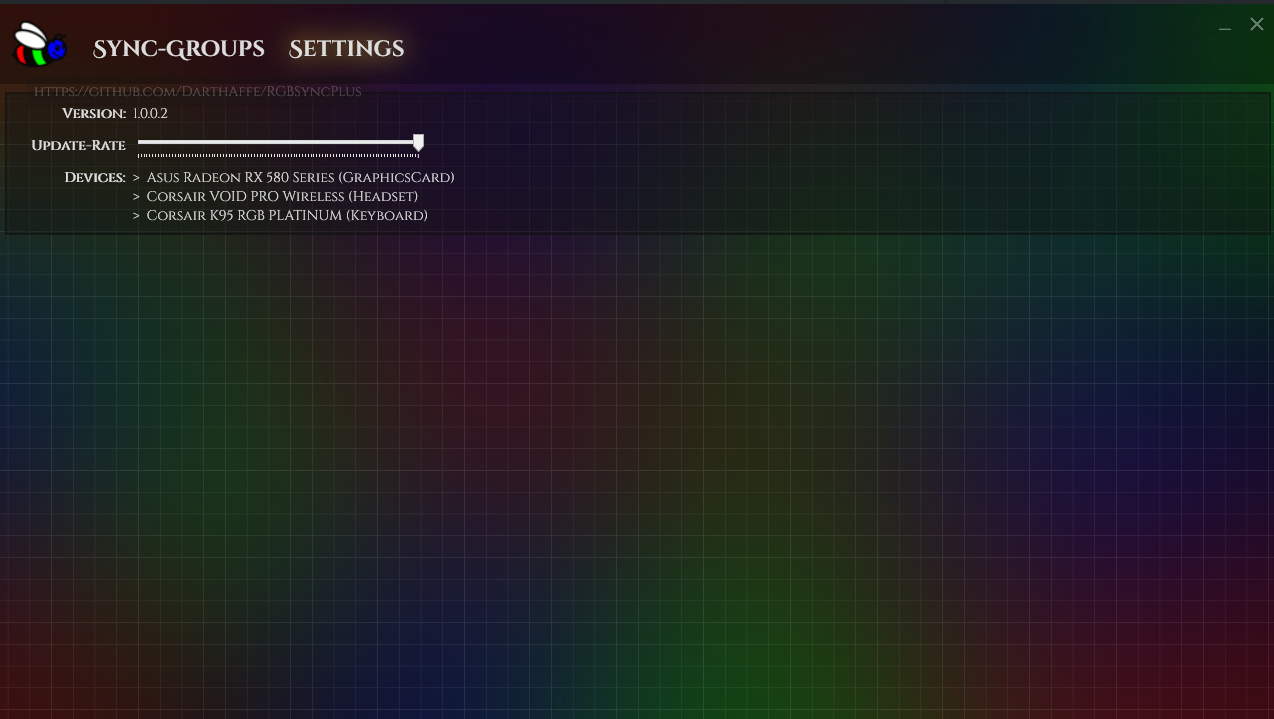1274x719 pixels.
Task: Expand the Asus Radeon RX 580 Series device
Action: [136, 177]
